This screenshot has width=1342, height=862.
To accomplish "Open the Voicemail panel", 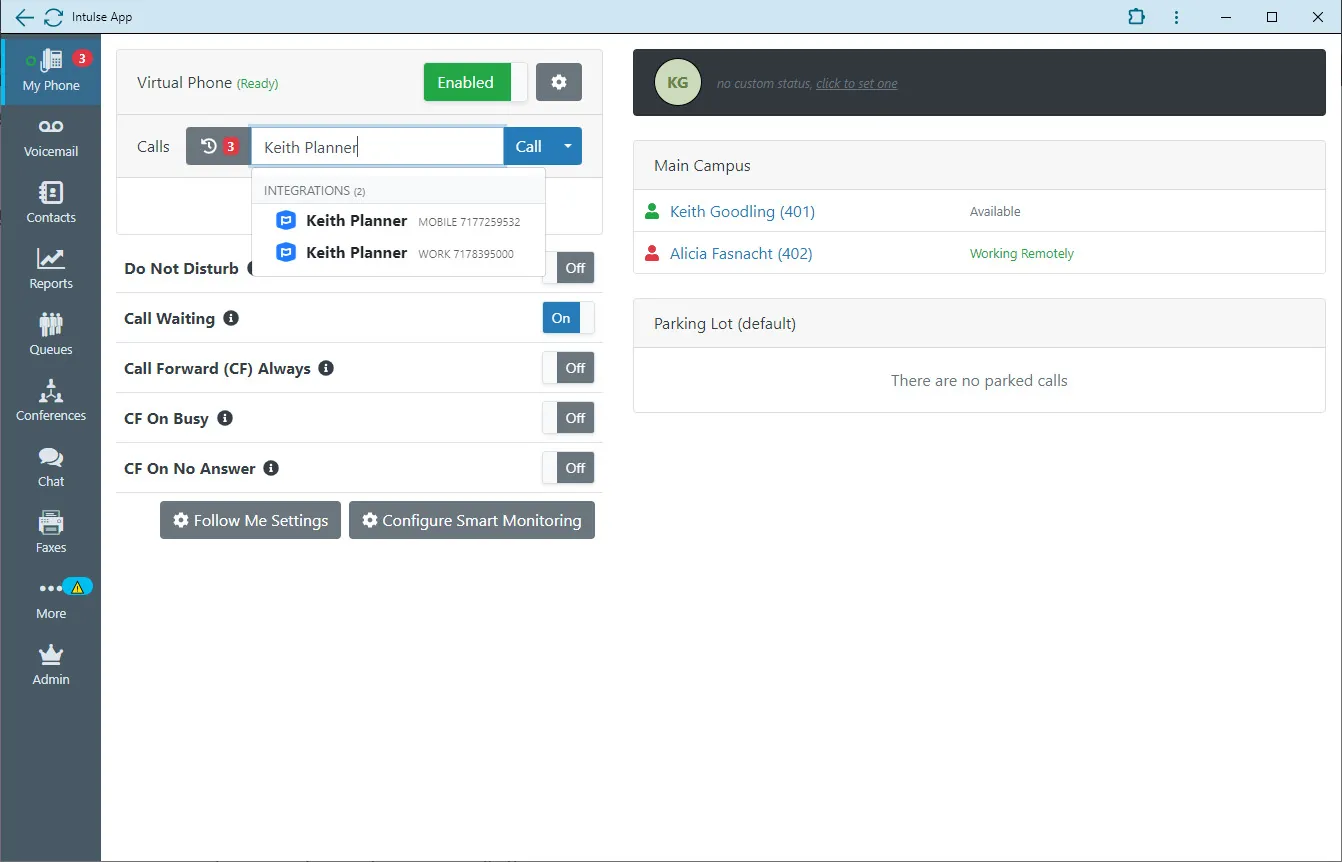I will click(50, 135).
